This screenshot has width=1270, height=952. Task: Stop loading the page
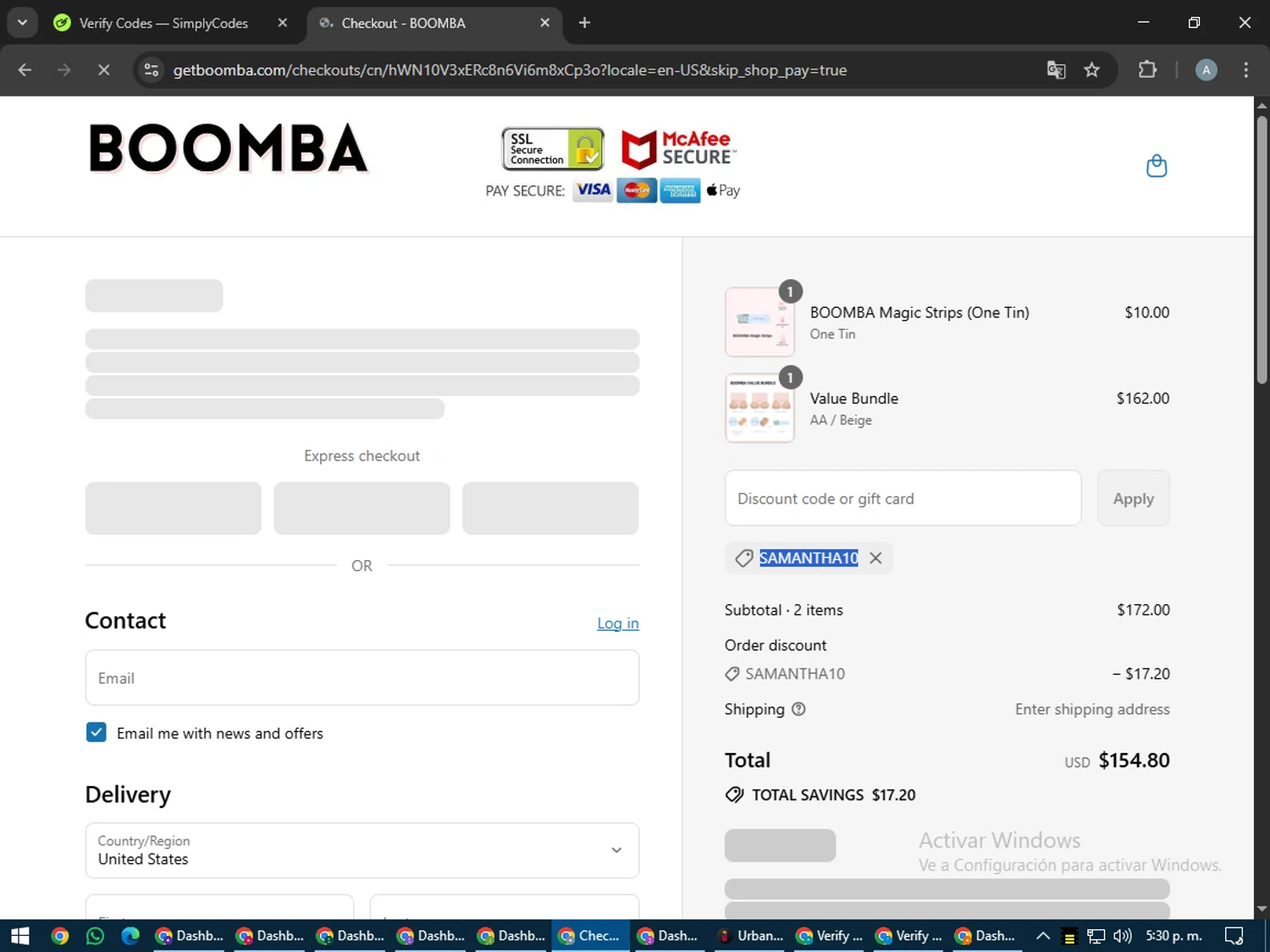point(103,70)
